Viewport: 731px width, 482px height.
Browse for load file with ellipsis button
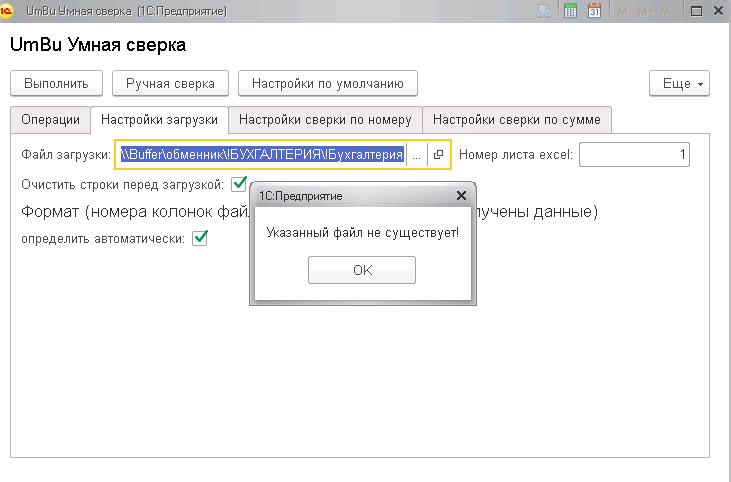click(417, 154)
